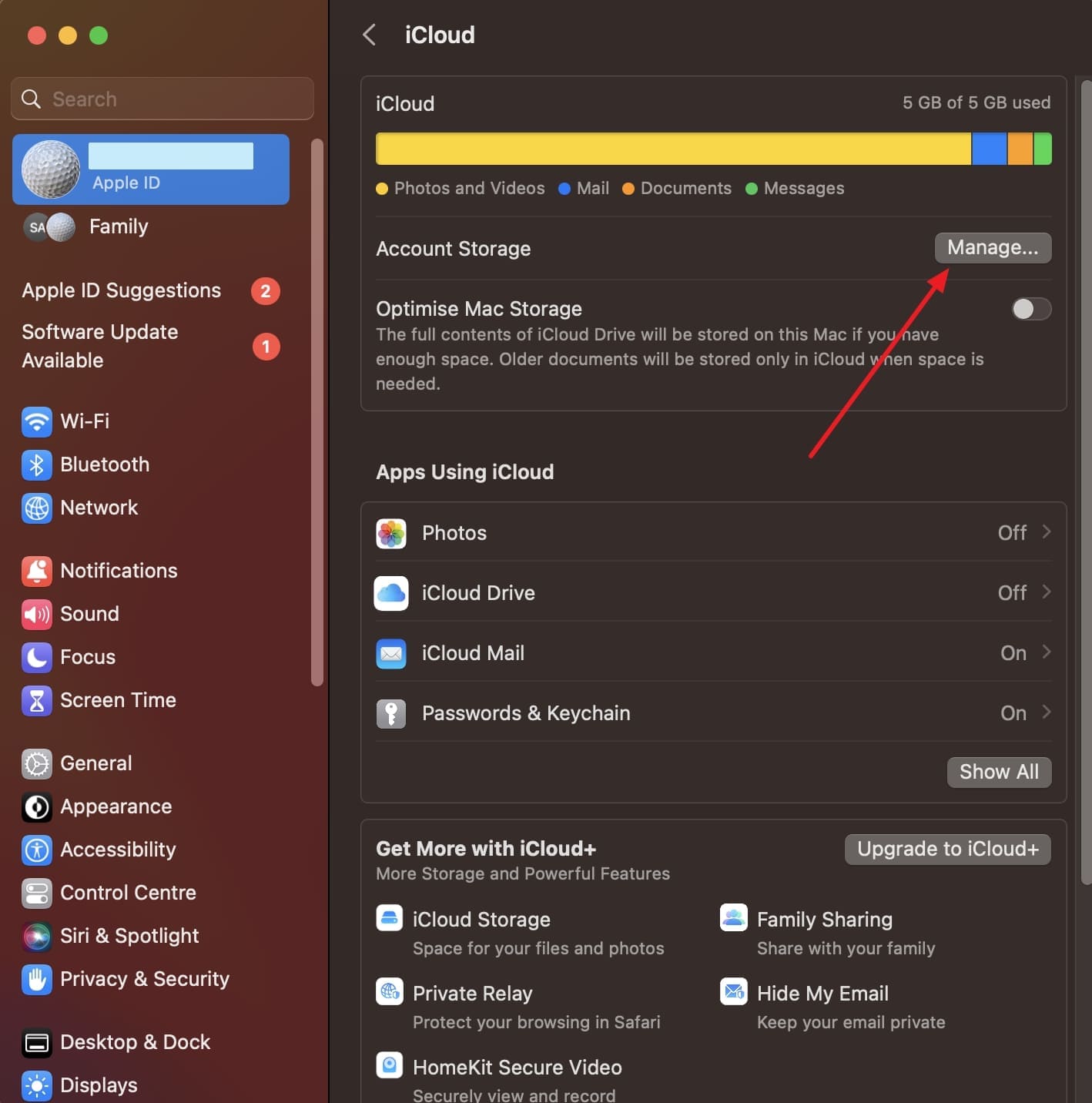This screenshot has height=1103, width=1092.
Task: Click the red badge on Software Update
Action: [x=266, y=347]
